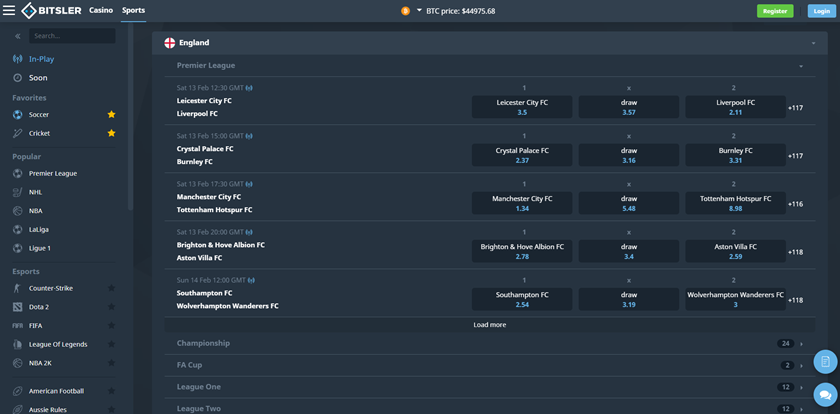Image resolution: width=840 pixels, height=414 pixels.
Task: Collapse the Premier League section chevron
Action: [801, 66]
